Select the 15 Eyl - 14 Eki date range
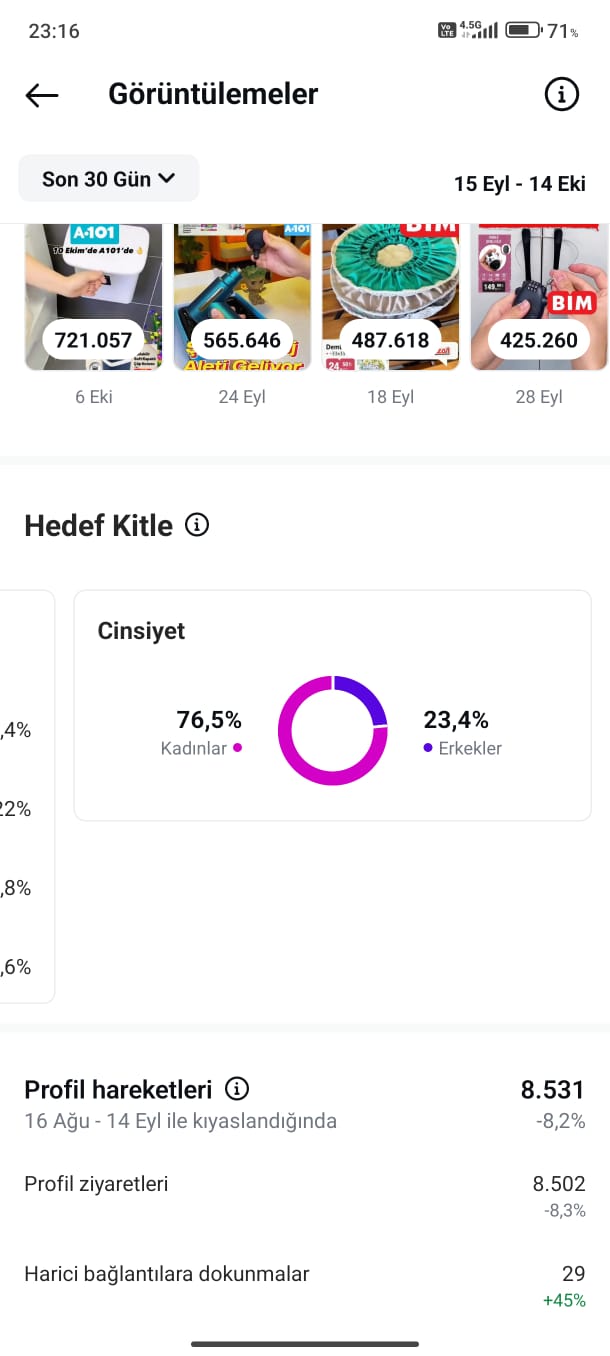Screen dimensions: 610x1356 point(519,184)
